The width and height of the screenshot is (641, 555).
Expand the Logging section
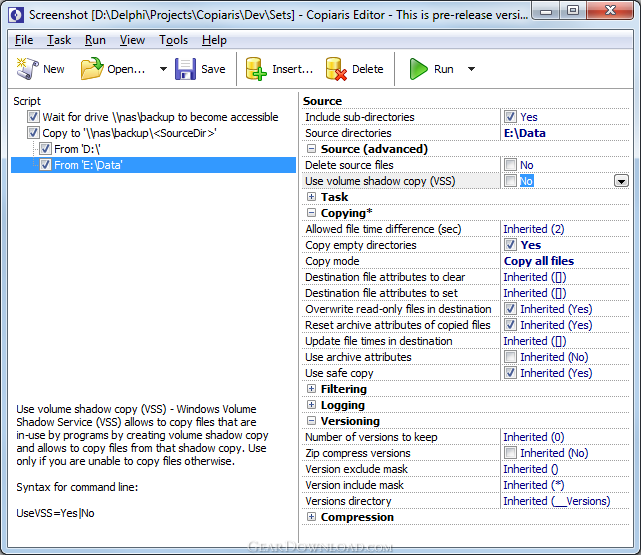(x=312, y=405)
